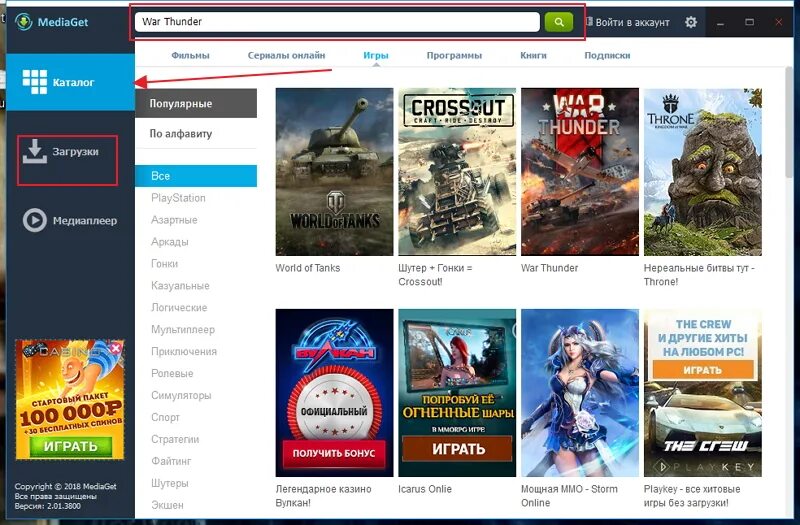Open settings via the gear icon

(691, 22)
